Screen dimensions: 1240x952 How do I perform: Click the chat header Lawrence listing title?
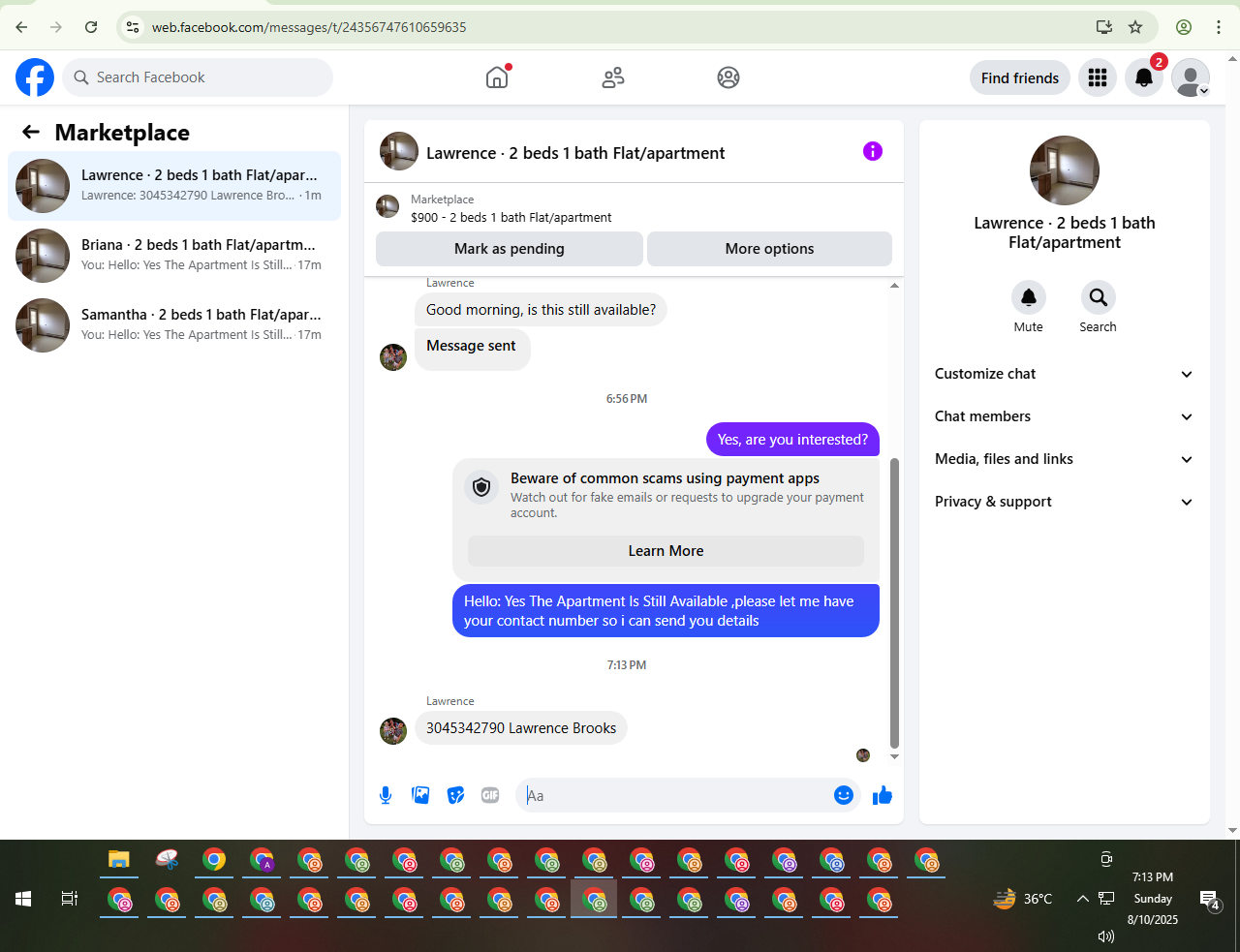(575, 153)
